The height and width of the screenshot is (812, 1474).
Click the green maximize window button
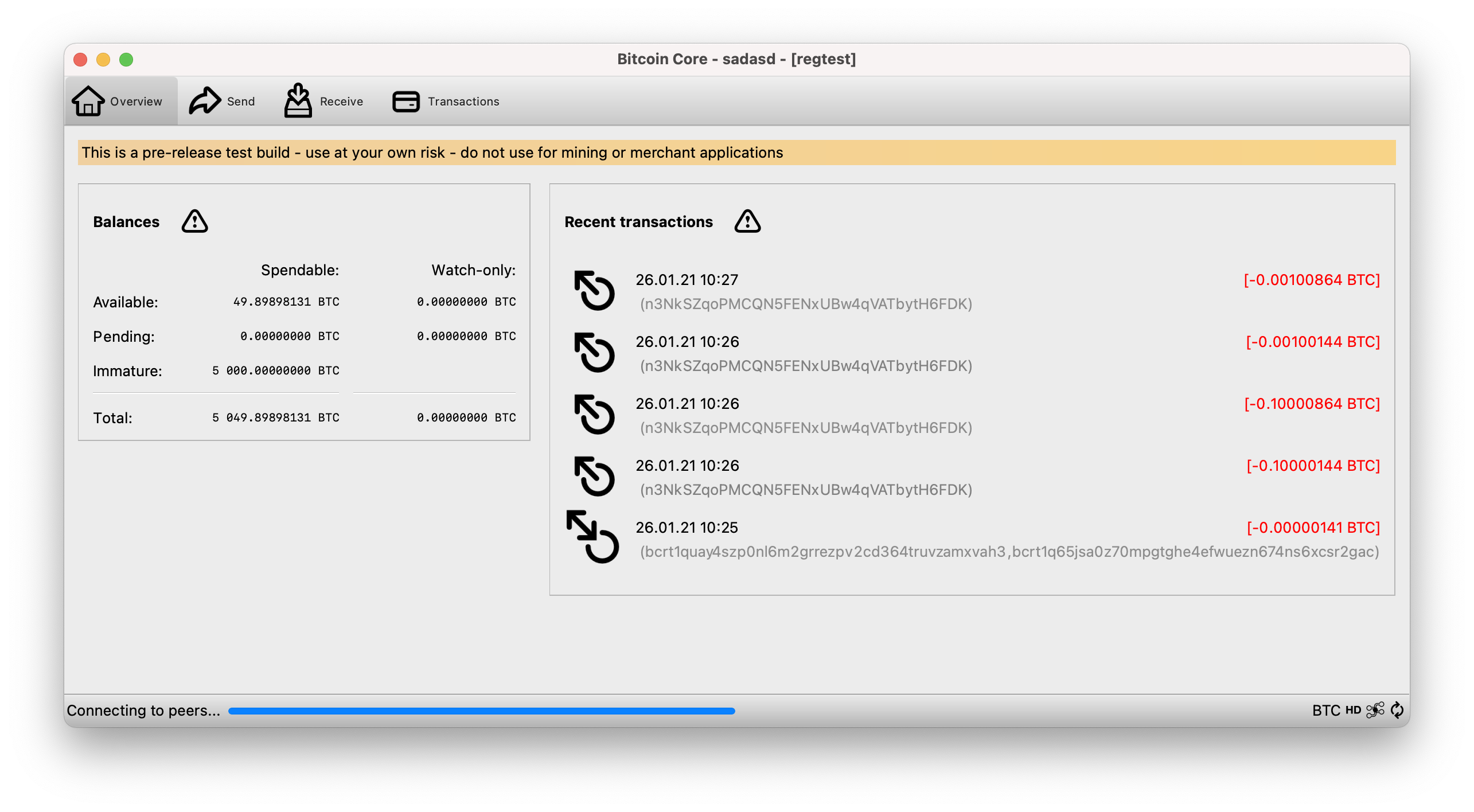pos(126,60)
